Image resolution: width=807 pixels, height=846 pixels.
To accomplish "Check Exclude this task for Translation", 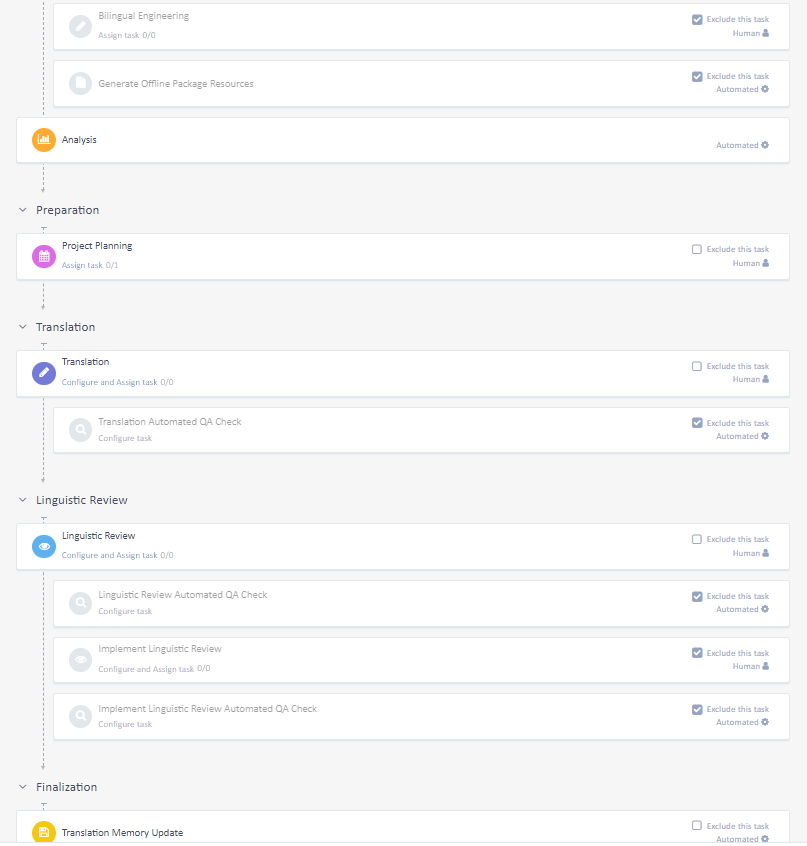I will click(x=697, y=366).
